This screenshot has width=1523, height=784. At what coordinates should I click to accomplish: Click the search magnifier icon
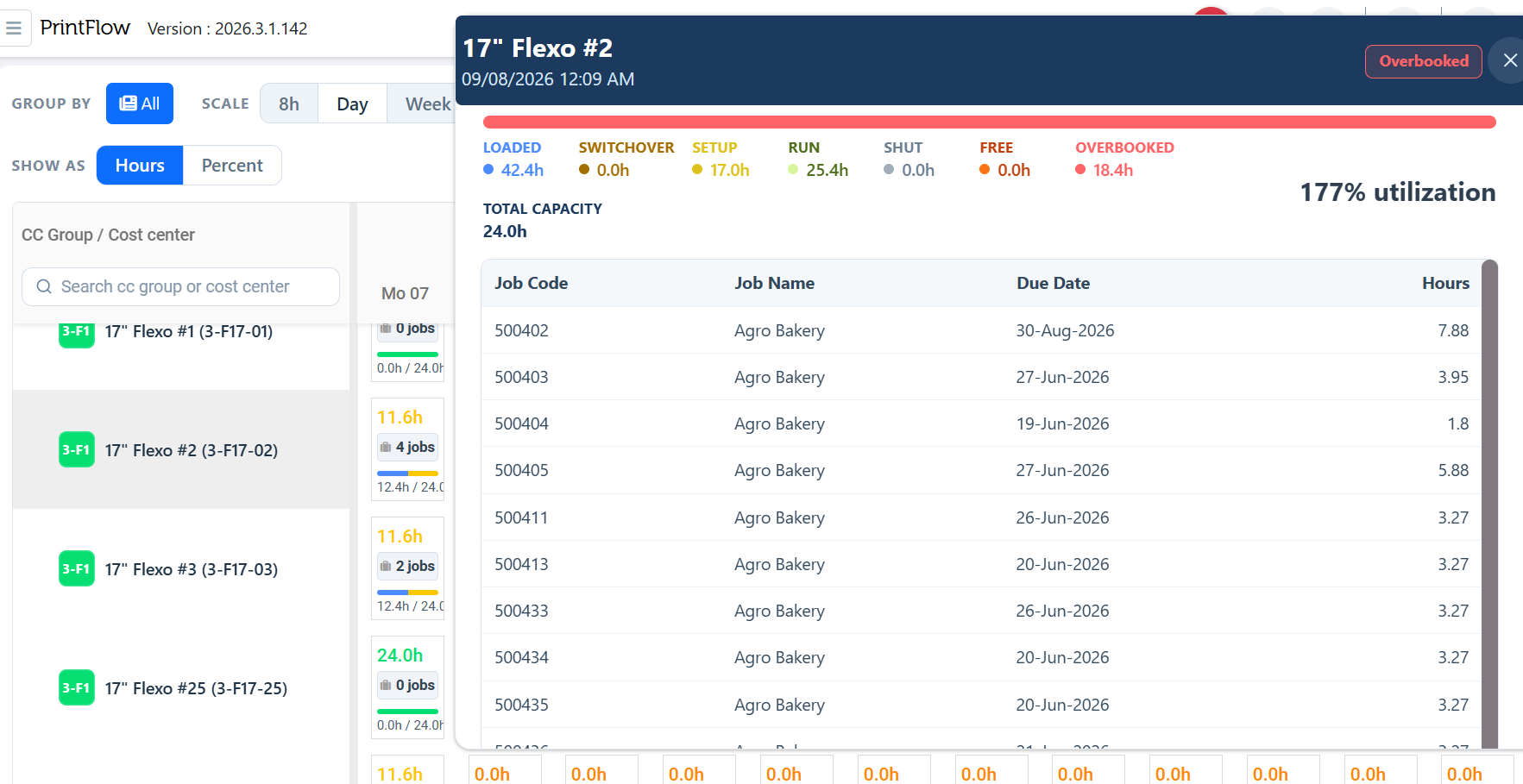tap(44, 286)
